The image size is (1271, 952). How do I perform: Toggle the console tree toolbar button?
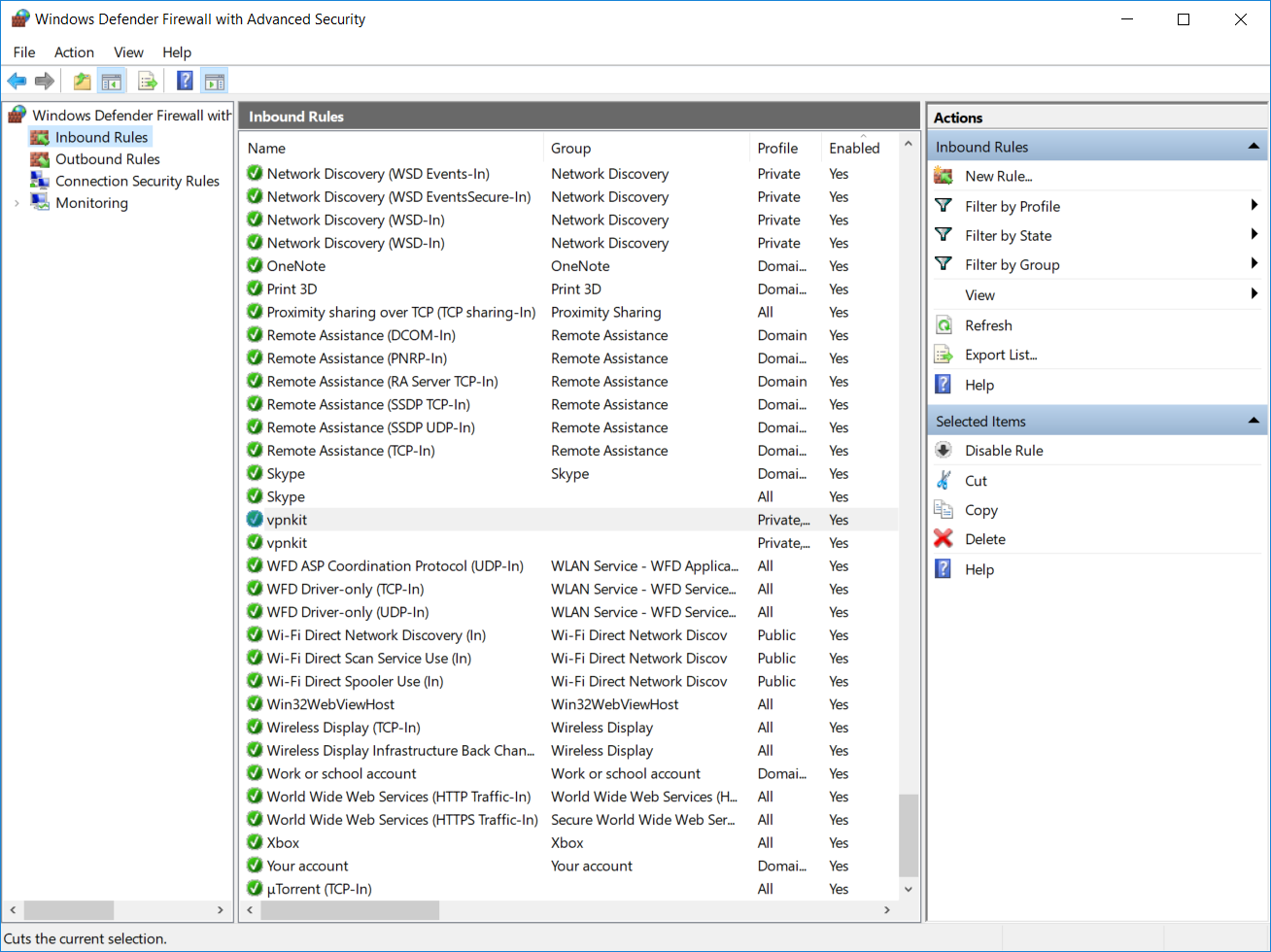point(112,82)
